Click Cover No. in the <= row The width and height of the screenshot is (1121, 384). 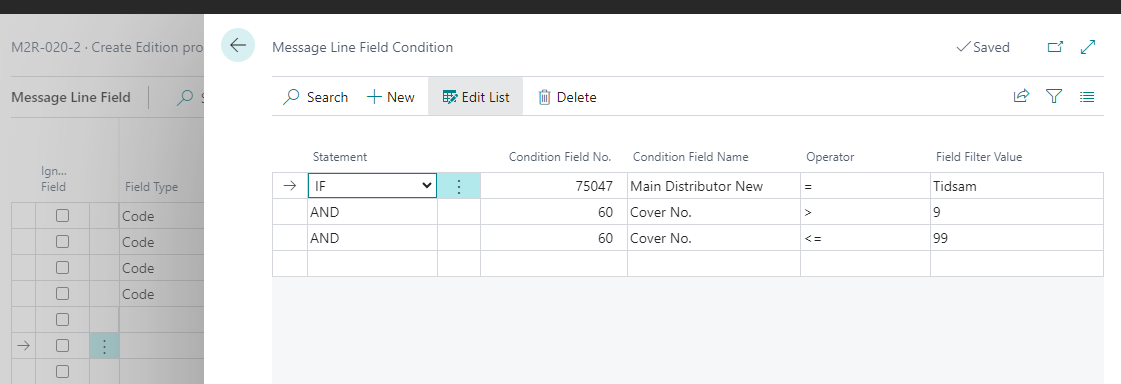(x=713, y=238)
